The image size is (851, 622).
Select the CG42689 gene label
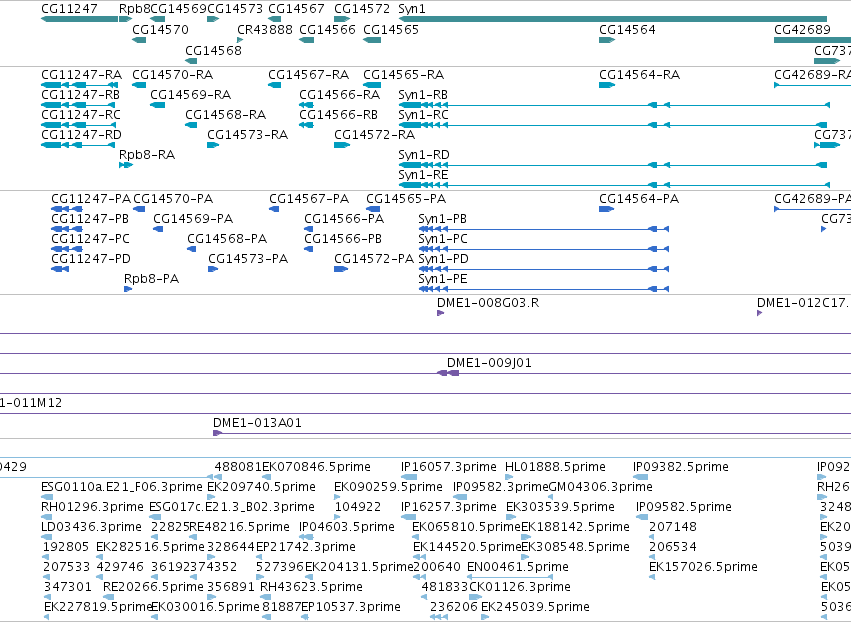(802, 30)
